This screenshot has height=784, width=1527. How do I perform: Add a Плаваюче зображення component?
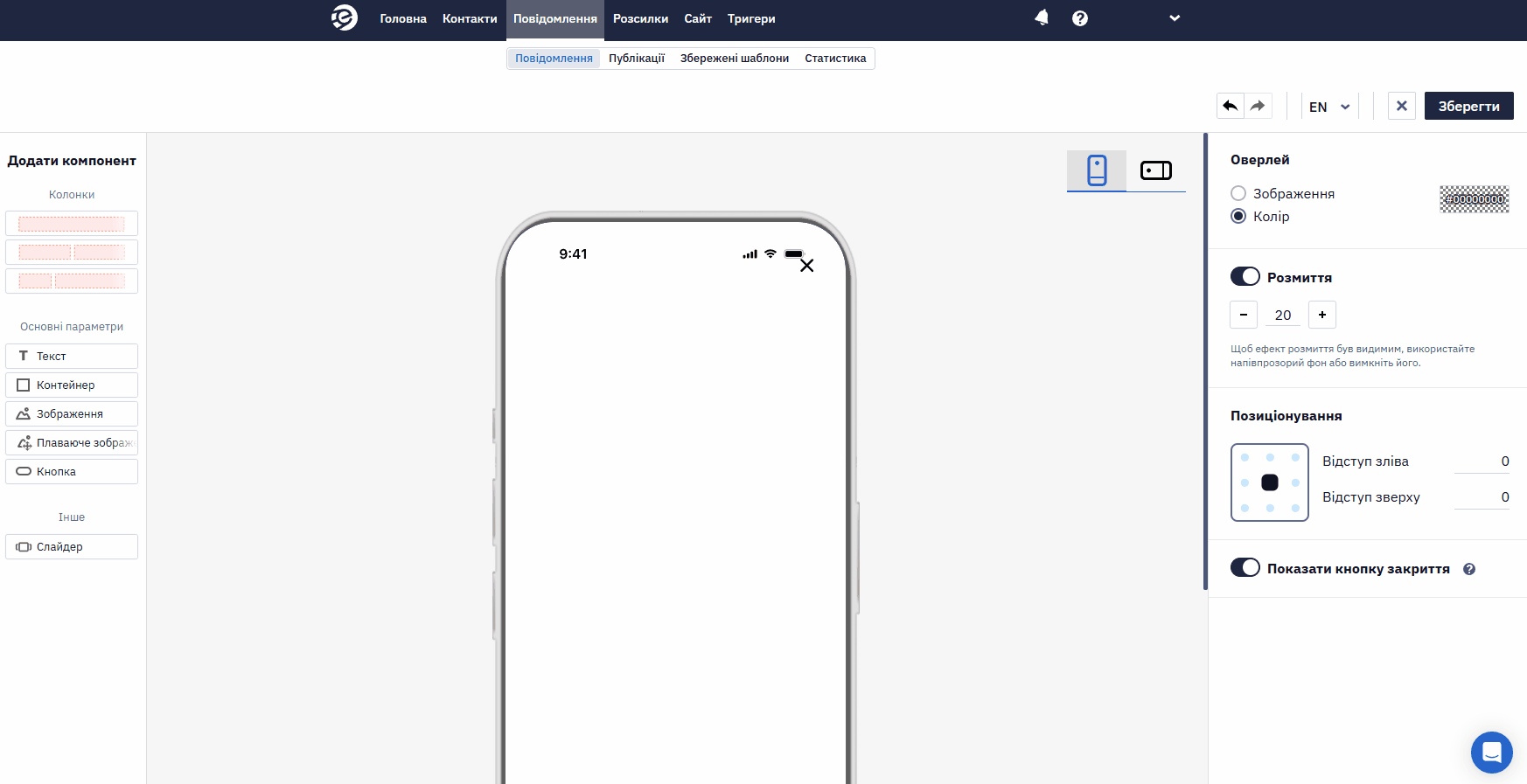point(72,443)
